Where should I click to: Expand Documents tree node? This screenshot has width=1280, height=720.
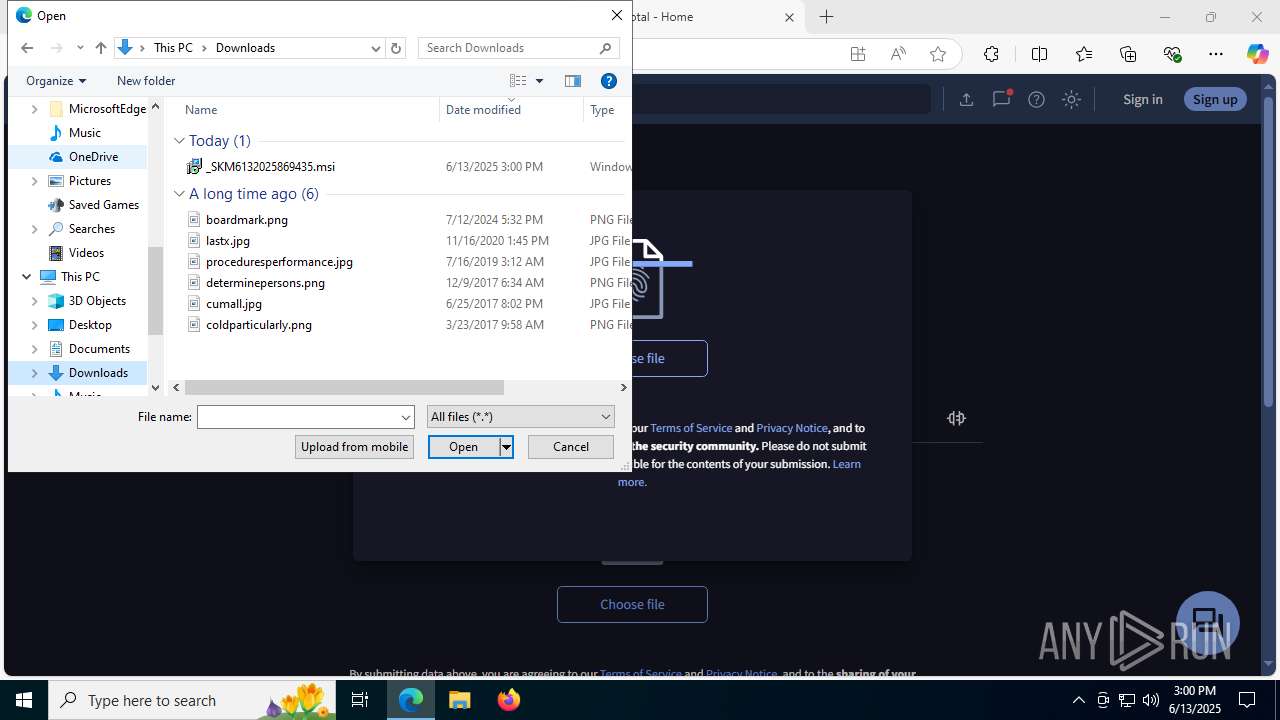pyautogui.click(x=35, y=349)
